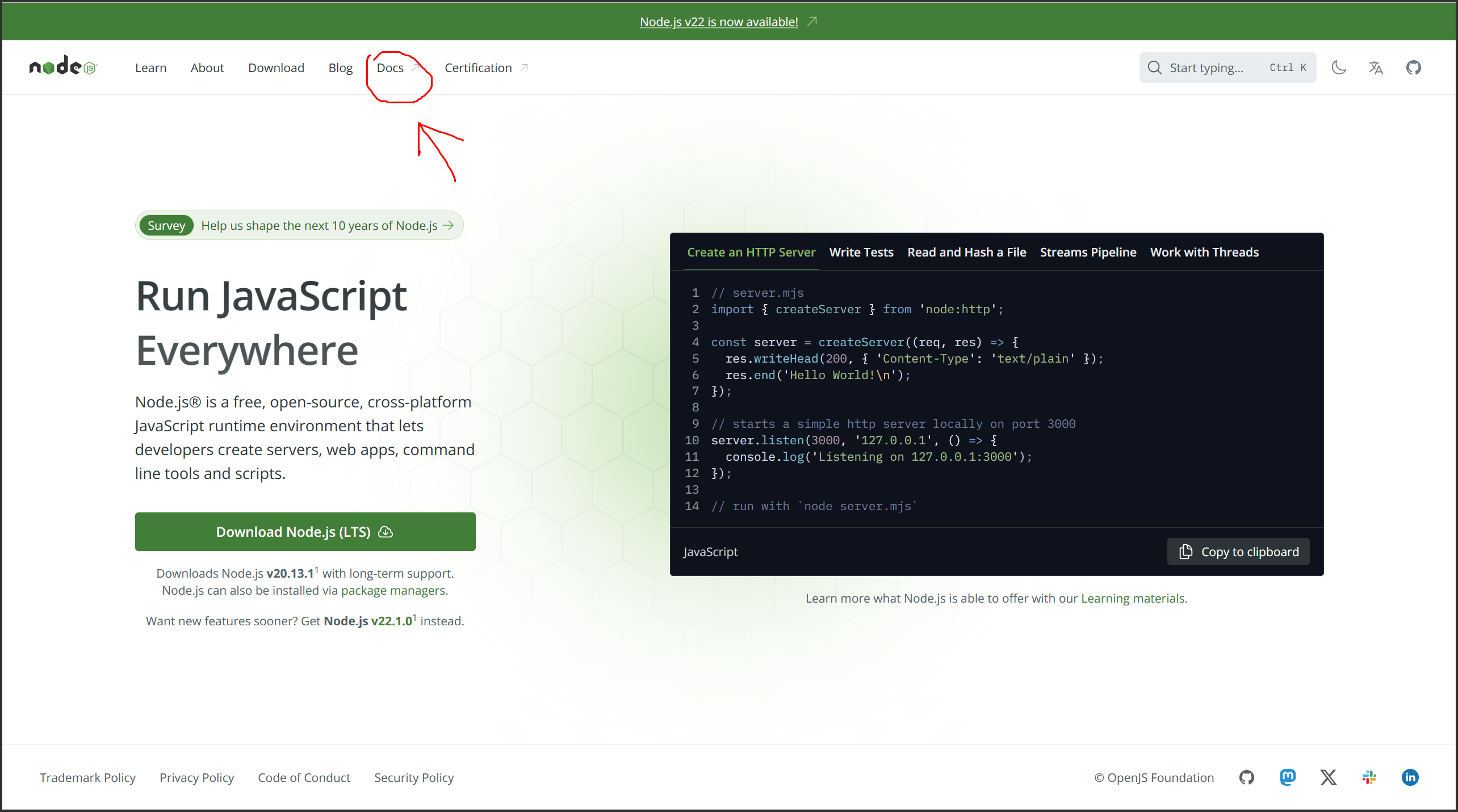This screenshot has height=812, width=1458.
Task: Open the Work with Threads tab
Action: tap(1204, 252)
